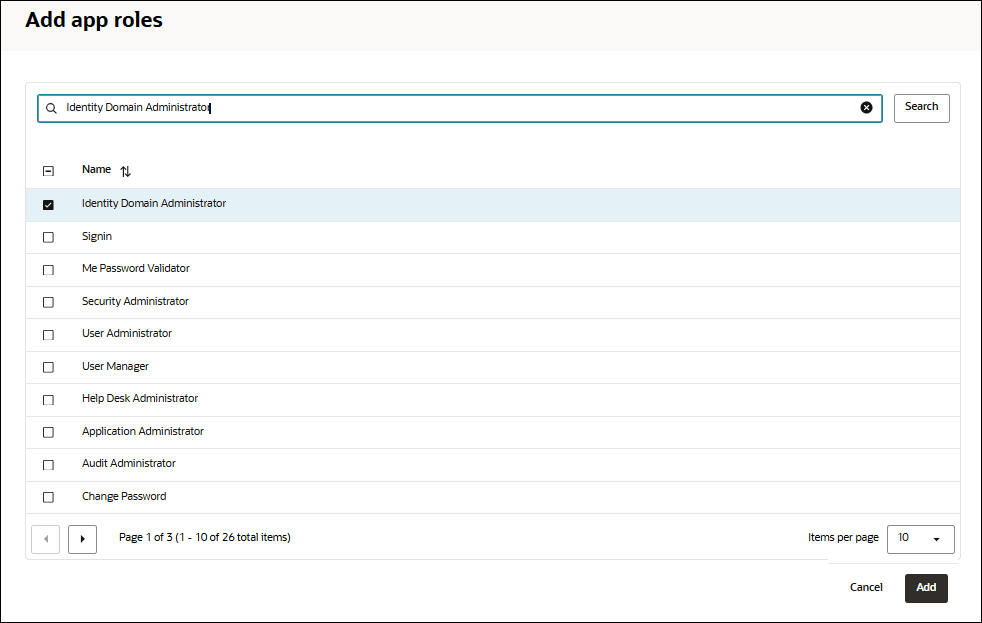Screen dimensions: 982x623
Task: Sort rows using the Name column sort icon
Action: pos(125,171)
